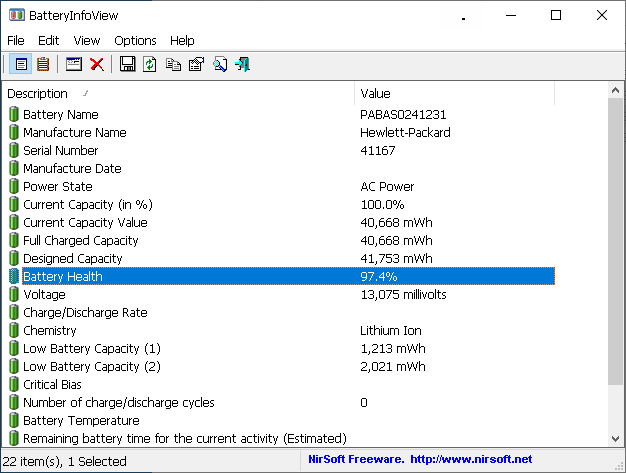The width and height of the screenshot is (626, 473).
Task: Click the Find magnifier icon
Action: (x=219, y=65)
